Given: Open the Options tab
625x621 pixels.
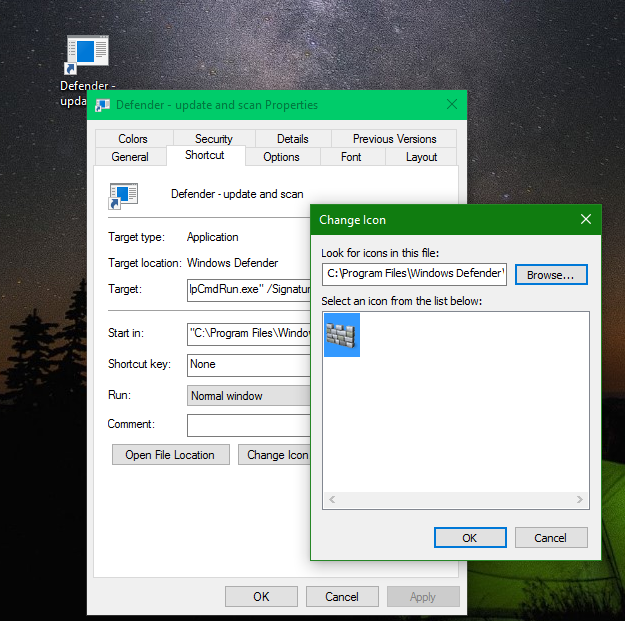Looking at the screenshot, I should click(281, 157).
